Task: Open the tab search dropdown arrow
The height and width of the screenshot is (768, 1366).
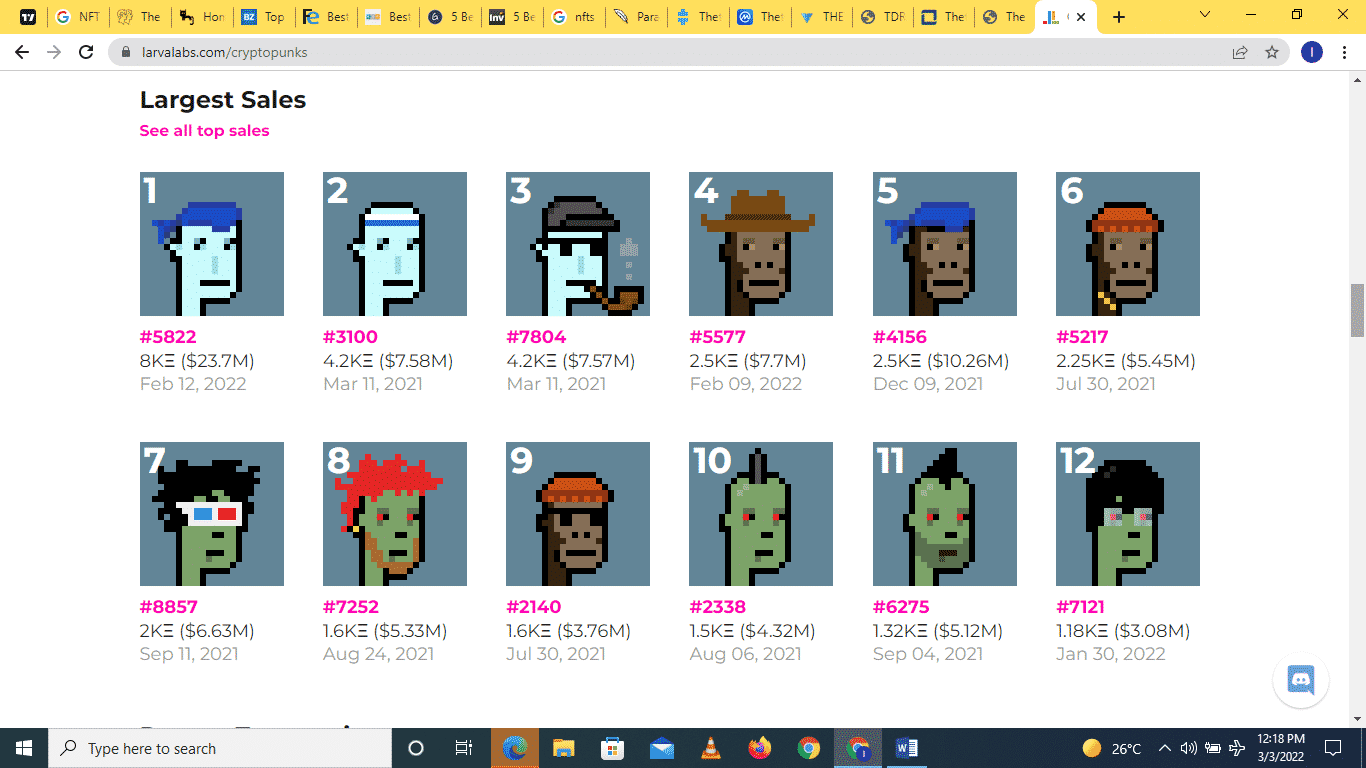Action: 1205,16
